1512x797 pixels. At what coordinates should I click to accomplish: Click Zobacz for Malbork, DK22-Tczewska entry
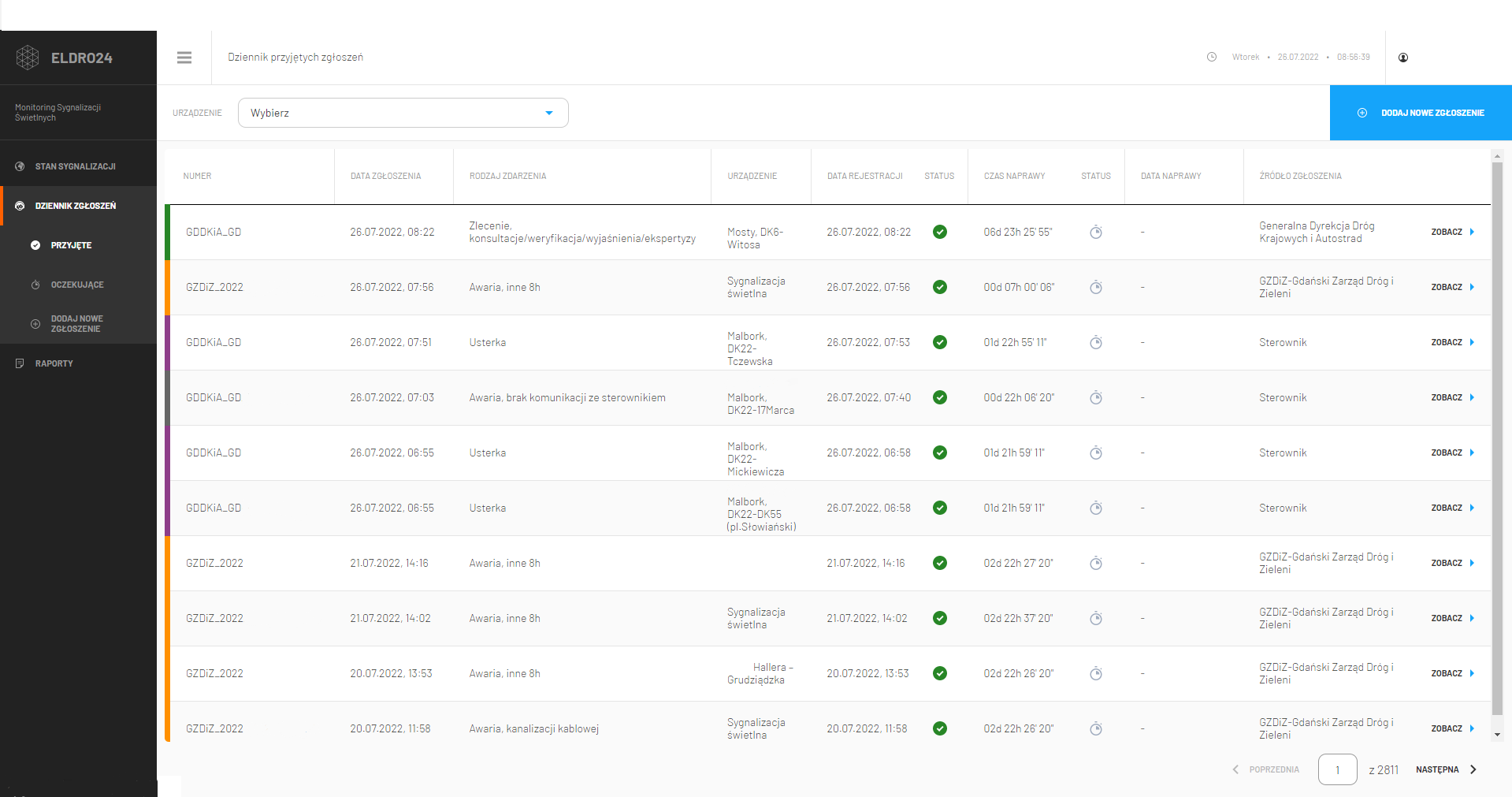pos(1452,342)
